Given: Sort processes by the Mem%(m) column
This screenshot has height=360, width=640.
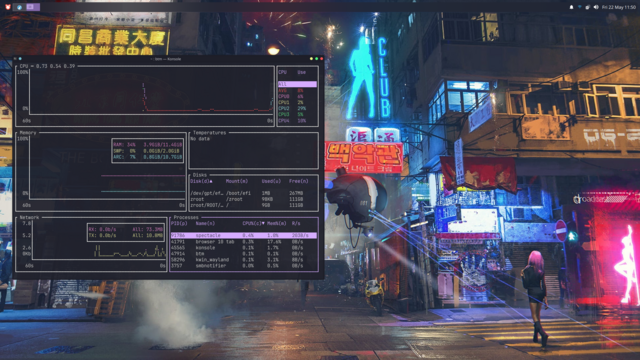Looking at the screenshot, I should [x=277, y=224].
